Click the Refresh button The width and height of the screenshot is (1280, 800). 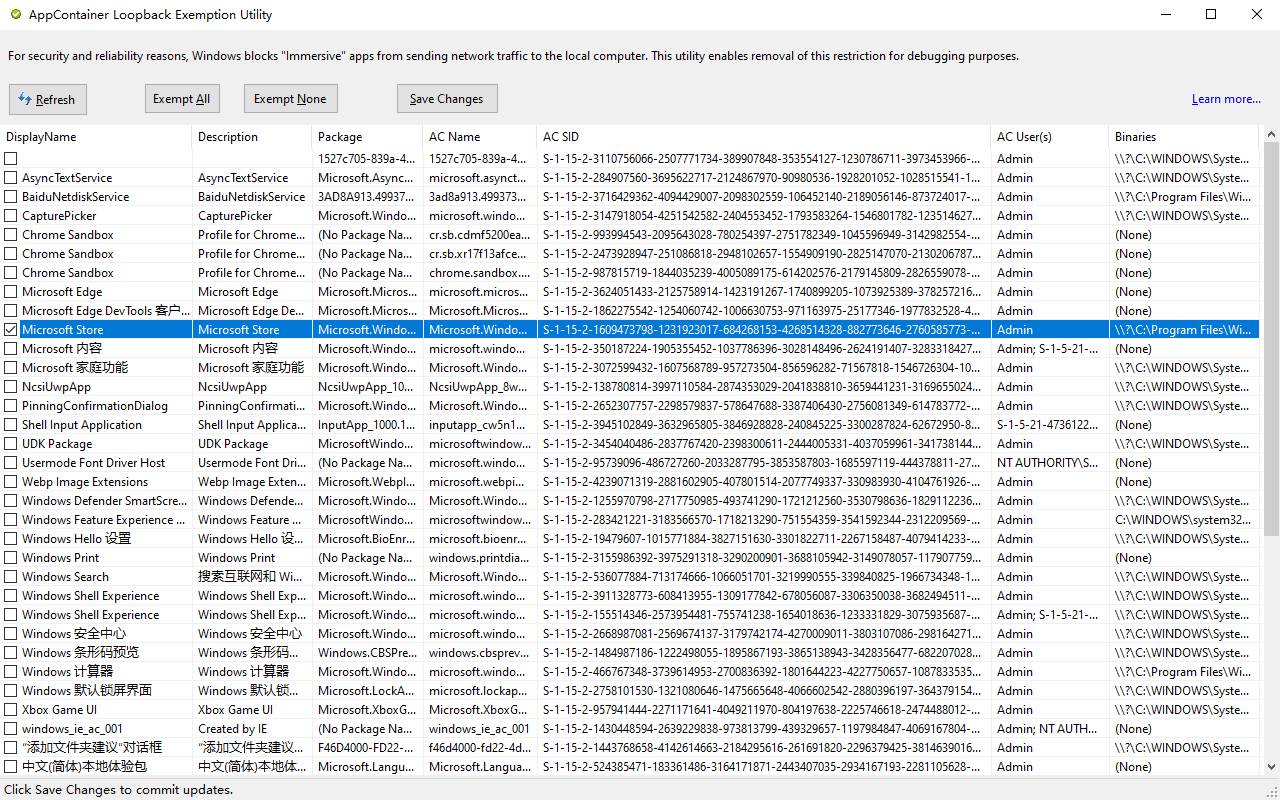[x=48, y=99]
